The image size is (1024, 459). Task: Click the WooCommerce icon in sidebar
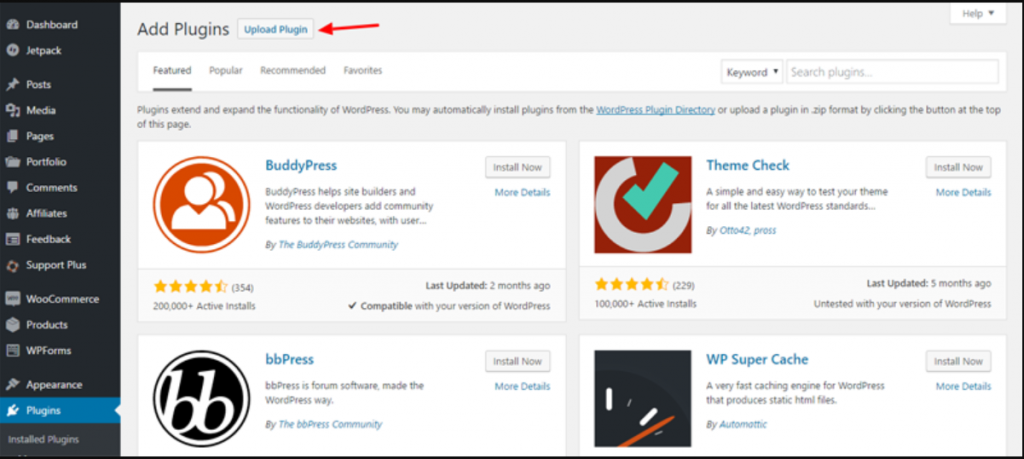click(x=12, y=299)
